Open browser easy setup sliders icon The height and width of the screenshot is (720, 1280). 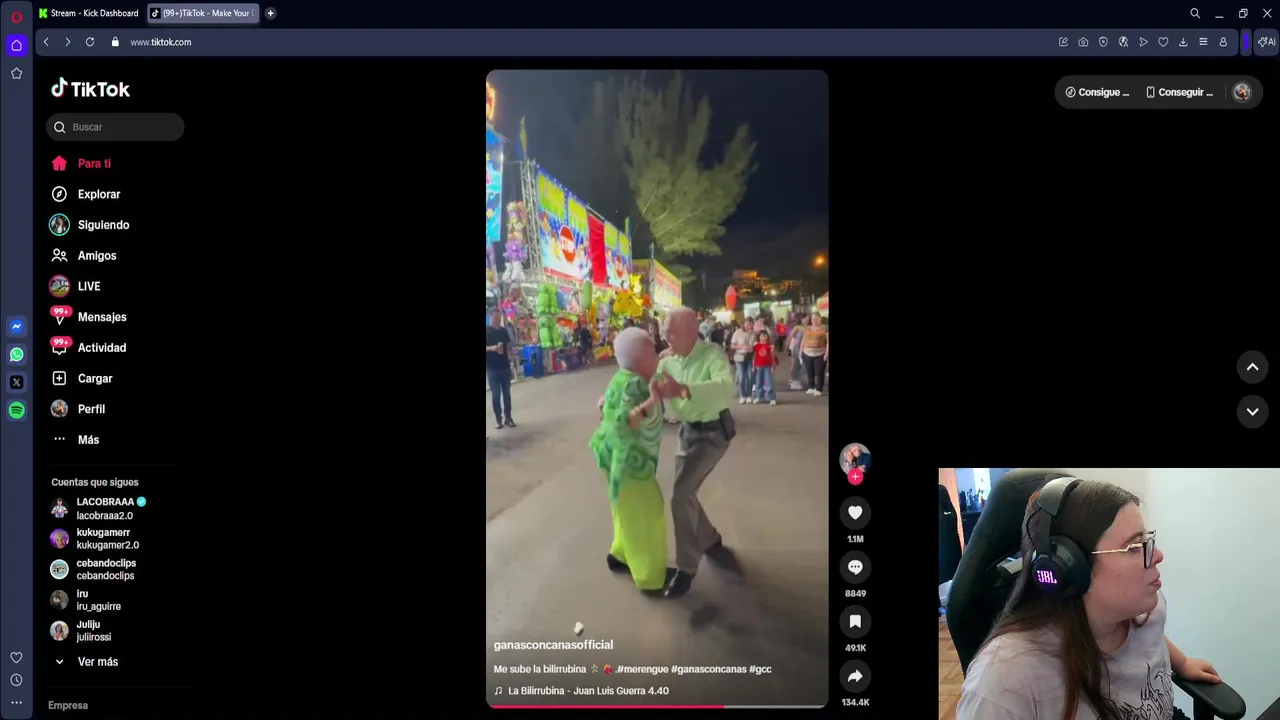coord(1203,42)
